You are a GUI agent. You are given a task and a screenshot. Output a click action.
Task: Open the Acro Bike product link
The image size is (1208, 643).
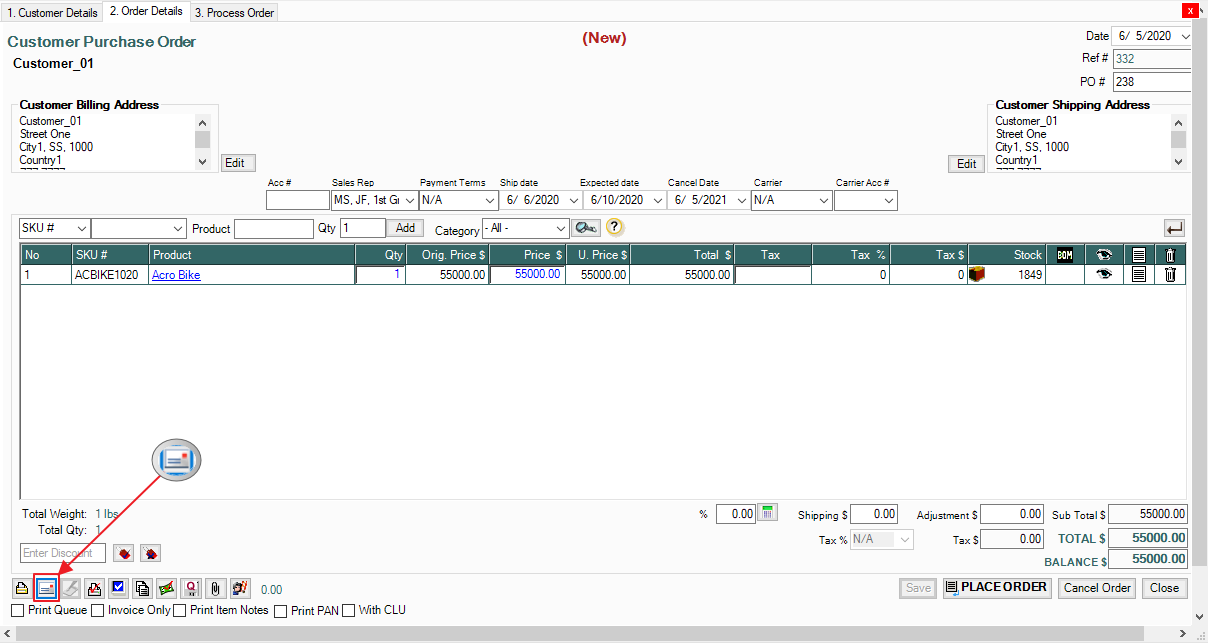click(x=176, y=275)
